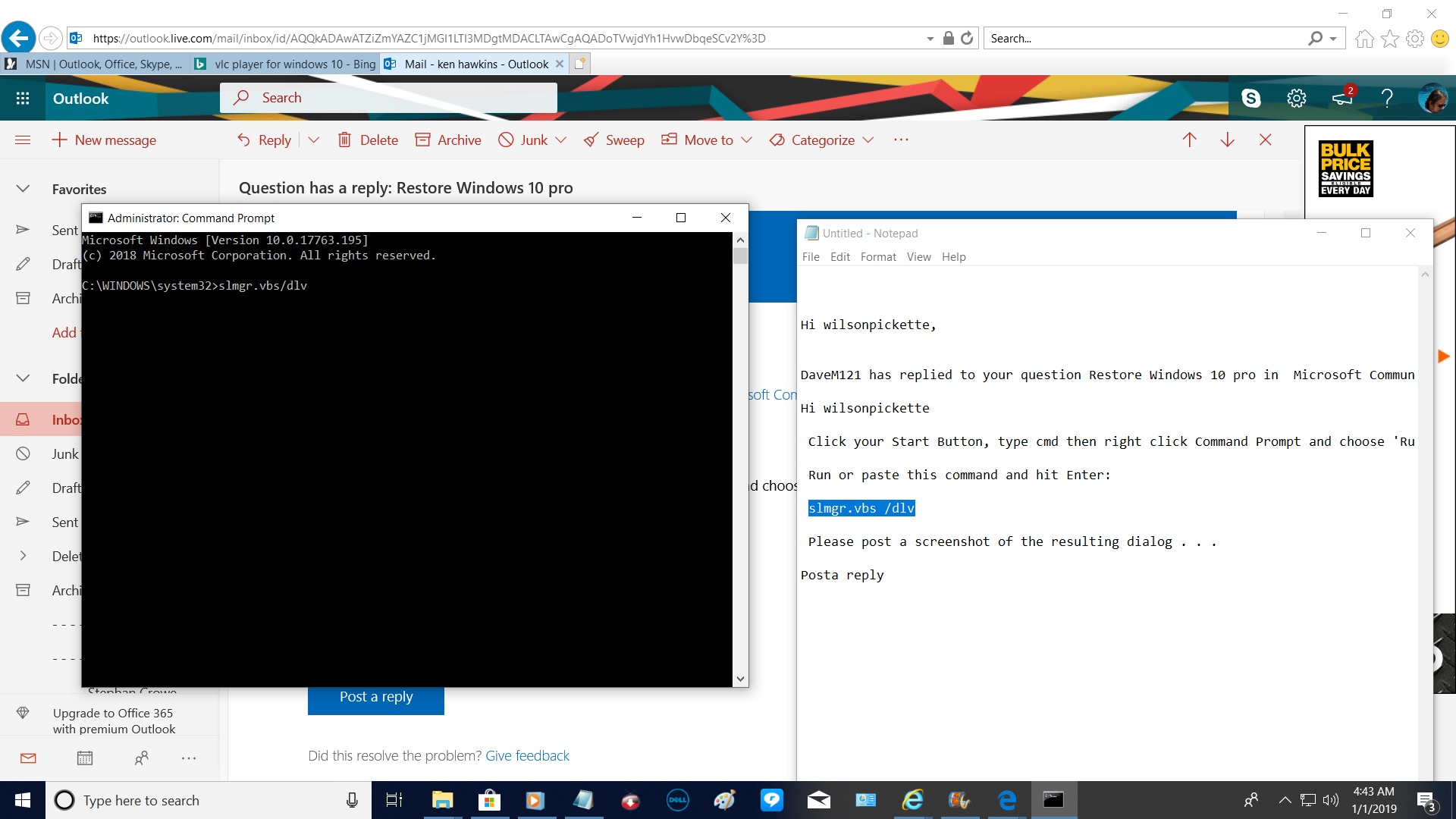Switch to MSN Outlook browser tab

click(95, 64)
